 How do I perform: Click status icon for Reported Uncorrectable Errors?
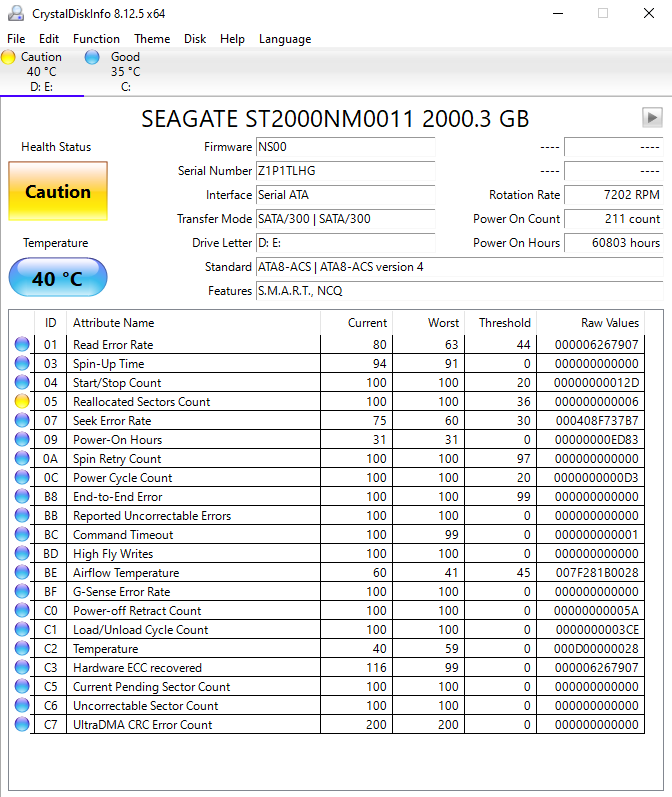click(22, 515)
